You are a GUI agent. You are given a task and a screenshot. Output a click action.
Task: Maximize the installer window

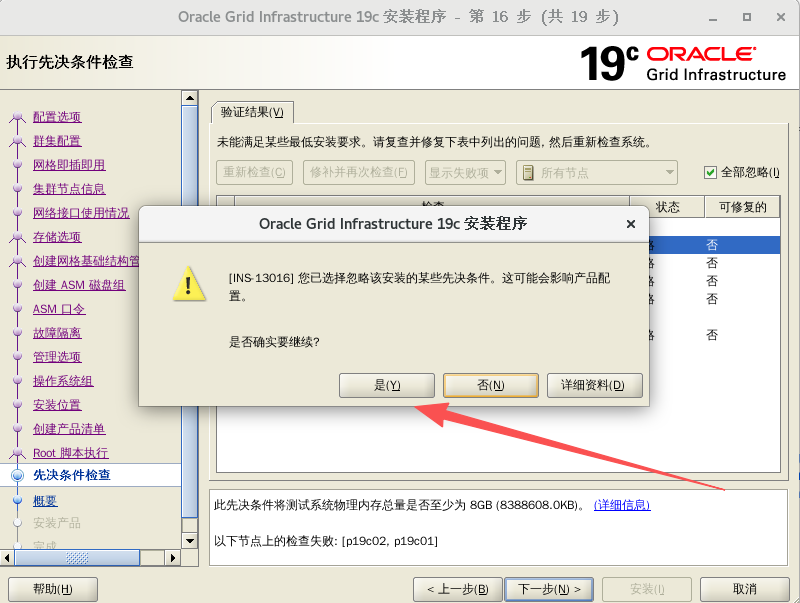click(x=746, y=17)
